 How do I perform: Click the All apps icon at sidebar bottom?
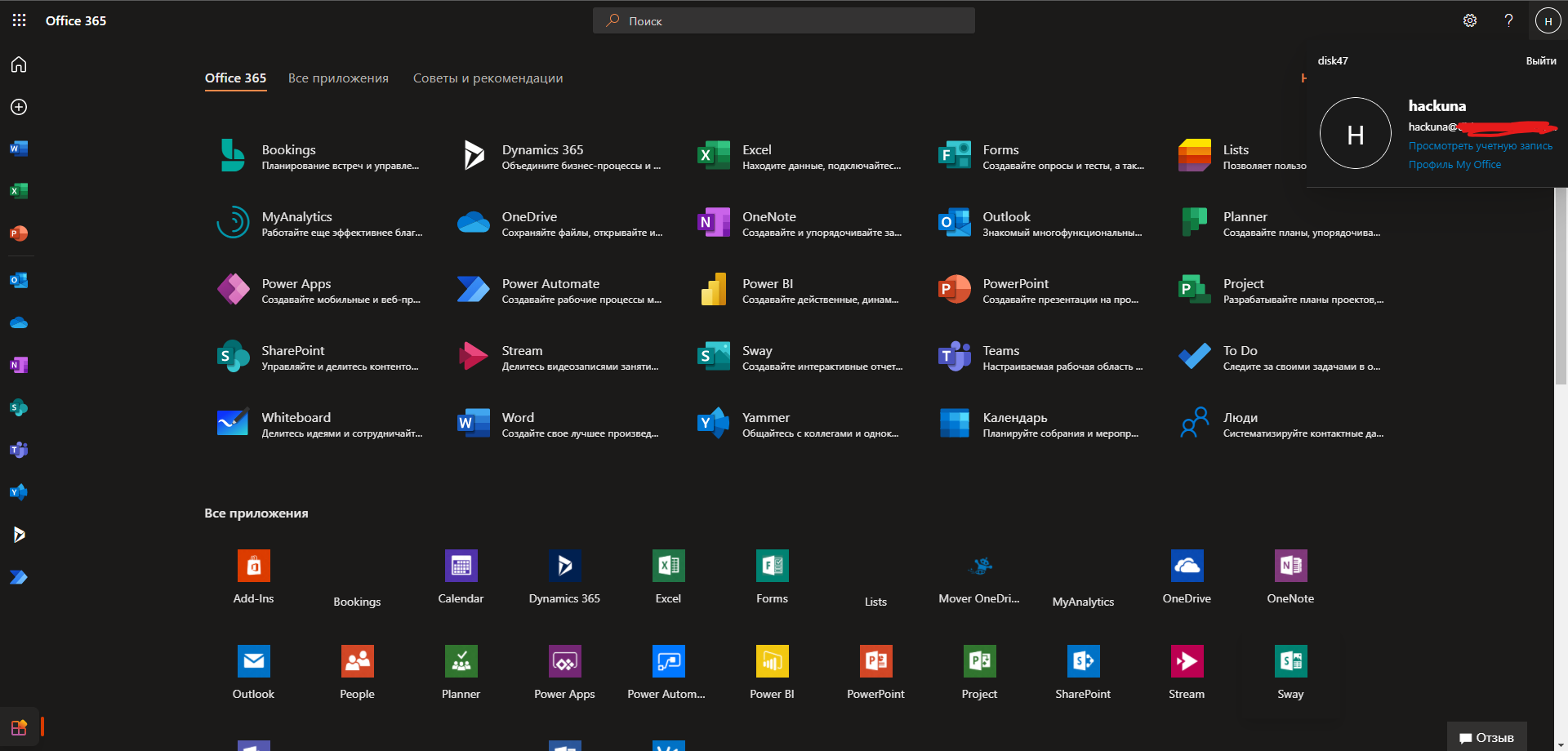pos(19,727)
